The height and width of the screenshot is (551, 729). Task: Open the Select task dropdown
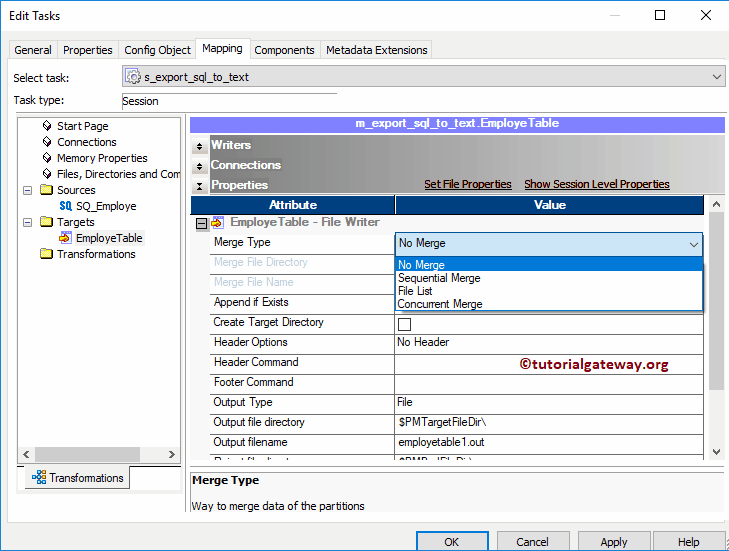(716, 77)
